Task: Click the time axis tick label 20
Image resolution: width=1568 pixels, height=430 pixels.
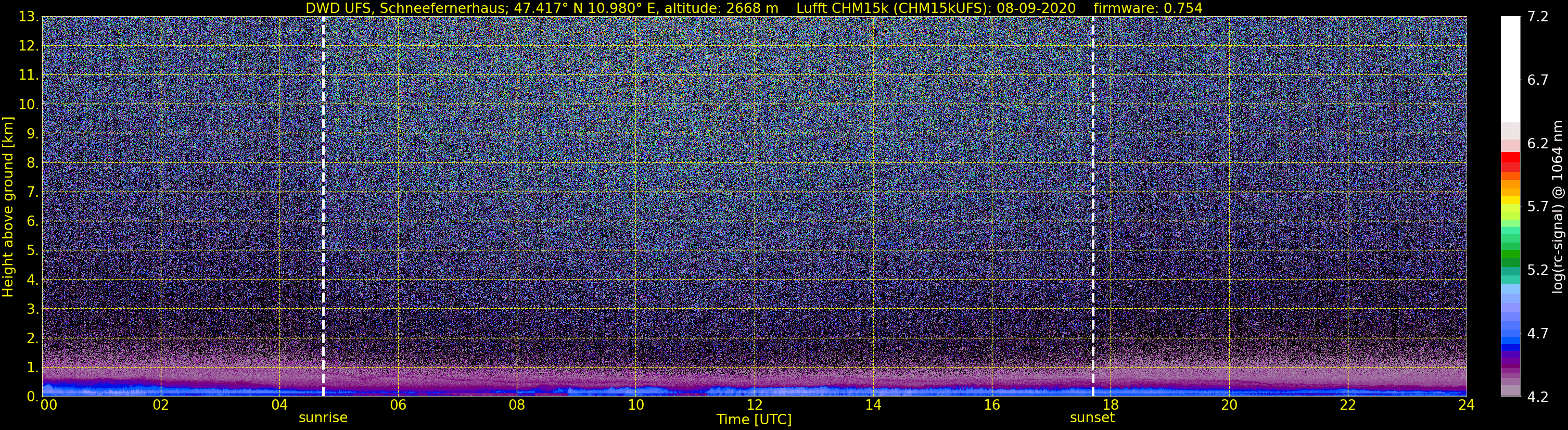Action: point(1229,406)
